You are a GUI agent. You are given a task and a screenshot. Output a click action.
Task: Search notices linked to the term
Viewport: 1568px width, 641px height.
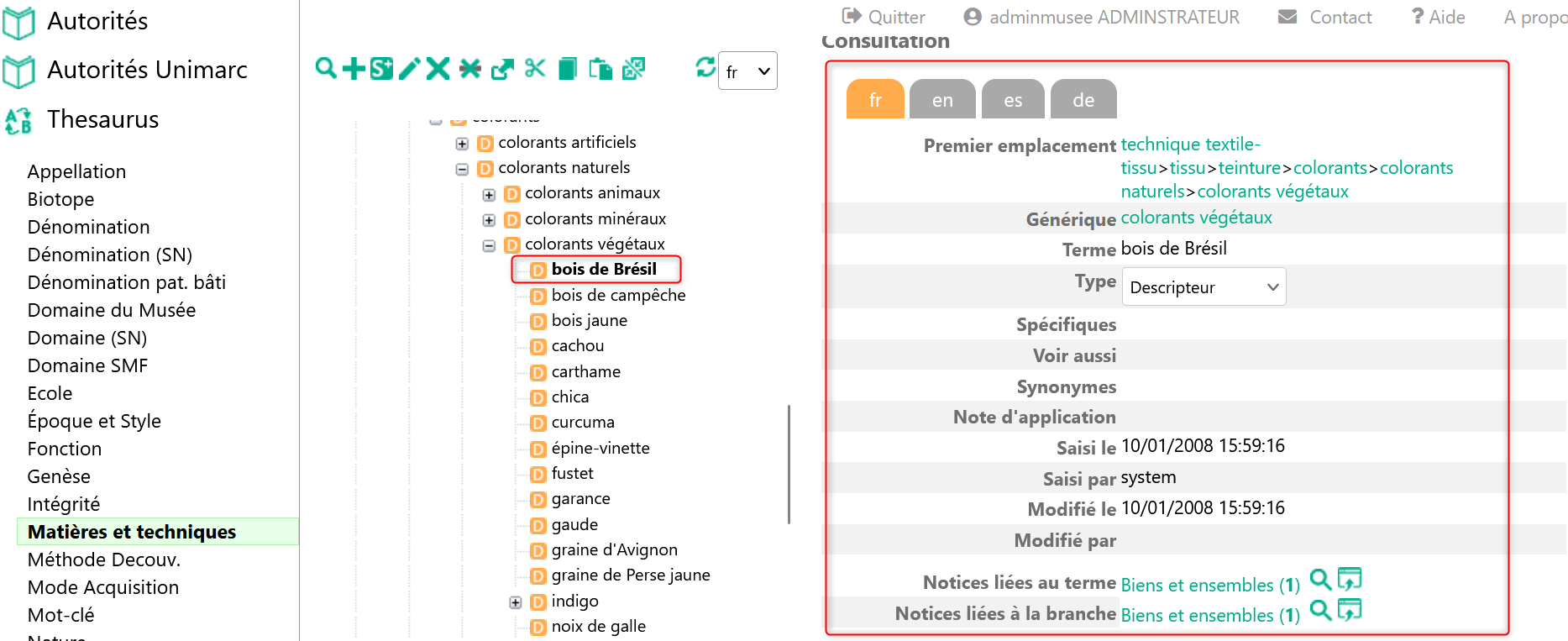[x=1321, y=580]
